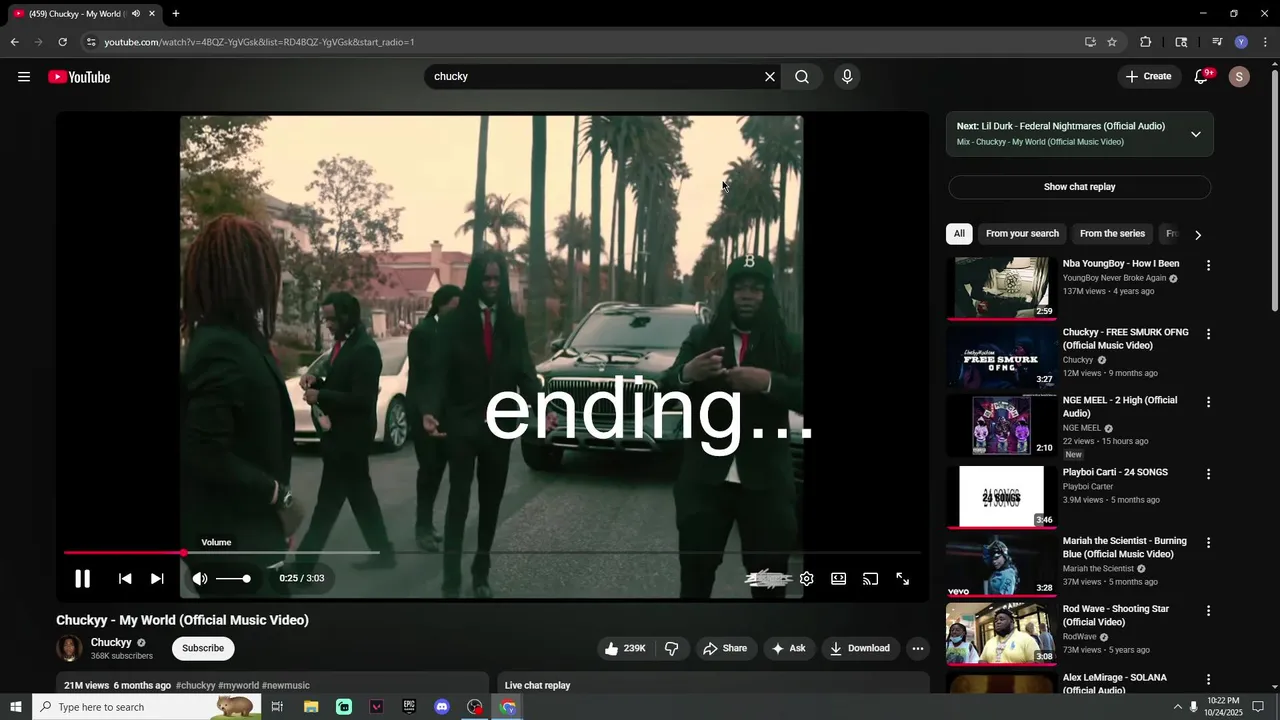The width and height of the screenshot is (1280, 720).
Task: Start voice search with microphone icon
Action: tap(847, 77)
